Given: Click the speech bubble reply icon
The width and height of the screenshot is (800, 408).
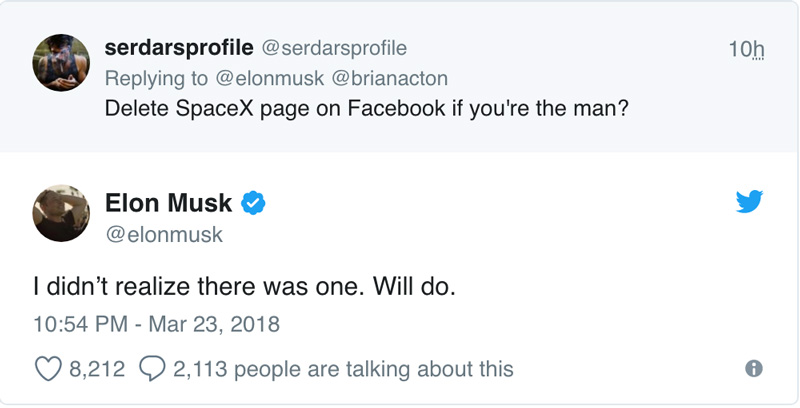Looking at the screenshot, I should [x=154, y=369].
